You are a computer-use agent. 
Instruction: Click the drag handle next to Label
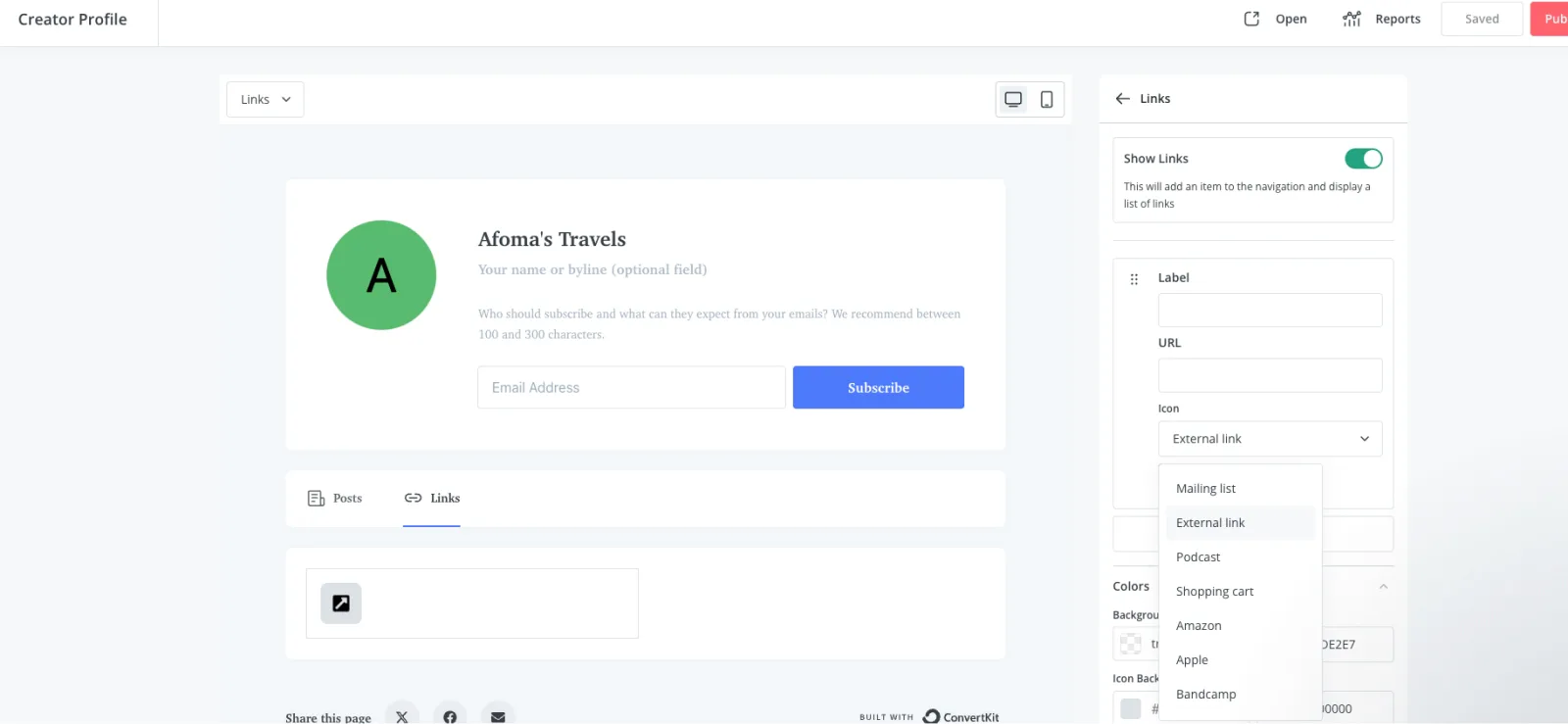1134,279
